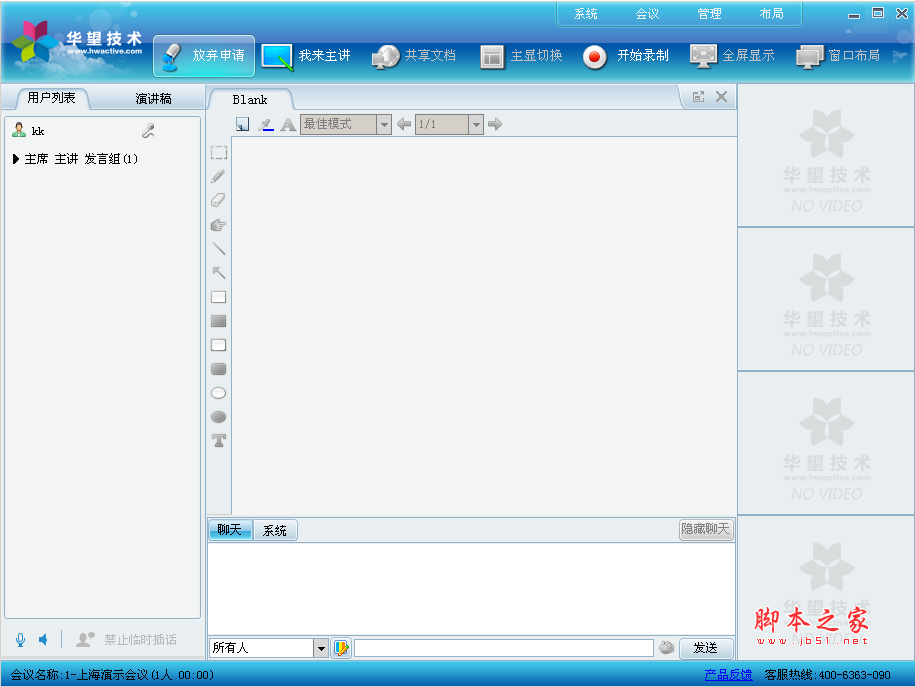Select the filled rounded rectangle tool

(219, 369)
